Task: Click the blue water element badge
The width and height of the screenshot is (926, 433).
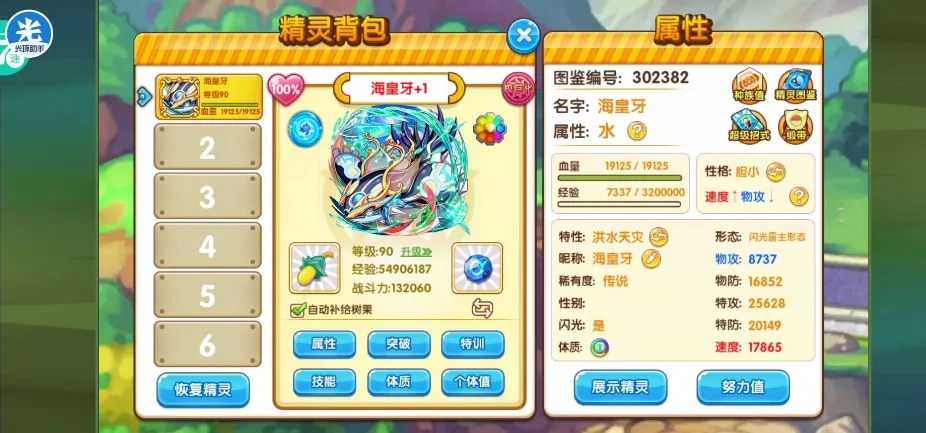Action: pos(305,129)
